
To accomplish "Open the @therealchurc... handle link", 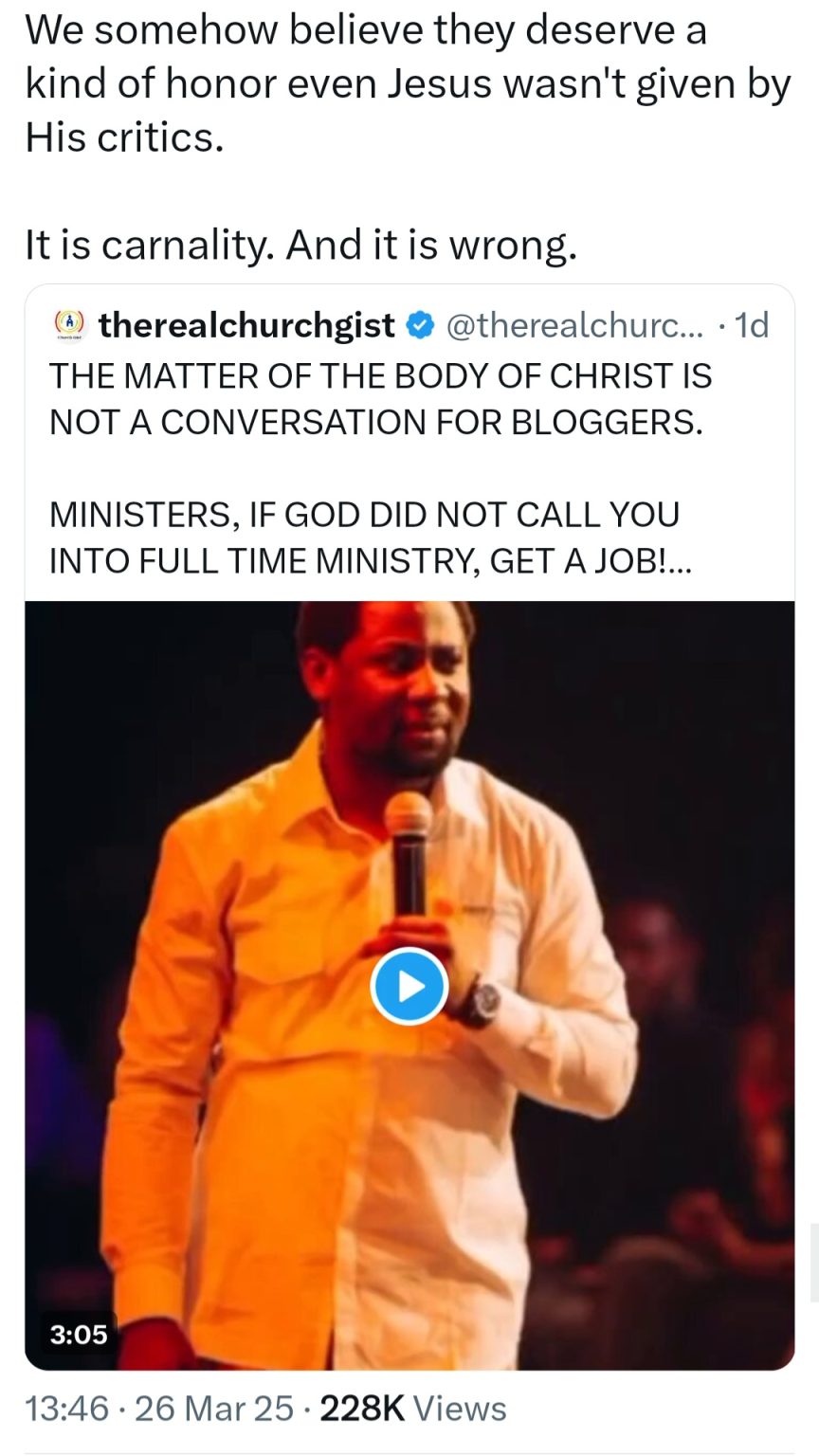I will click(x=575, y=325).
